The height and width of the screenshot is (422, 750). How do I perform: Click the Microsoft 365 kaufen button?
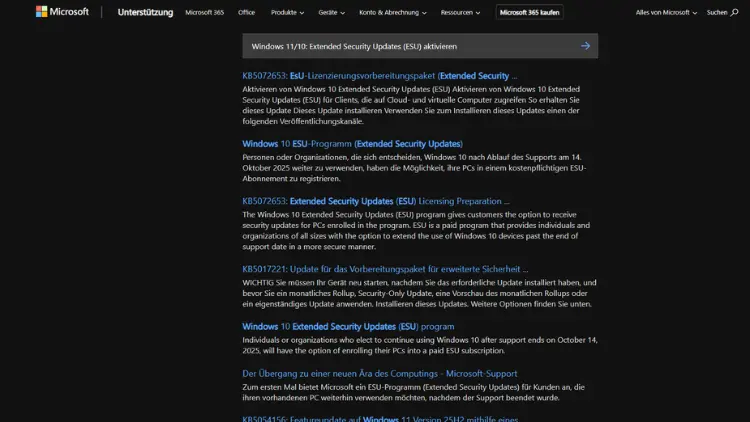(x=529, y=12)
